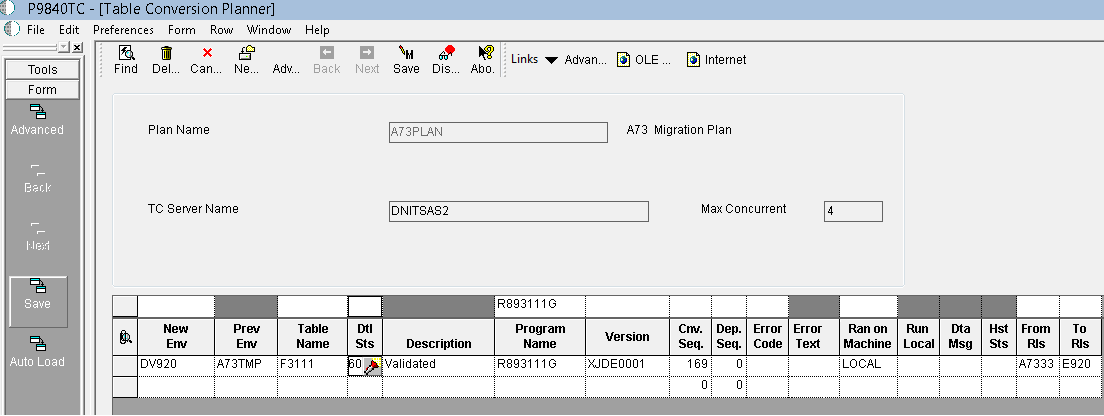Click the Save button in the Form sidebar
The width and height of the screenshot is (1104, 416).
pyautogui.click(x=38, y=301)
